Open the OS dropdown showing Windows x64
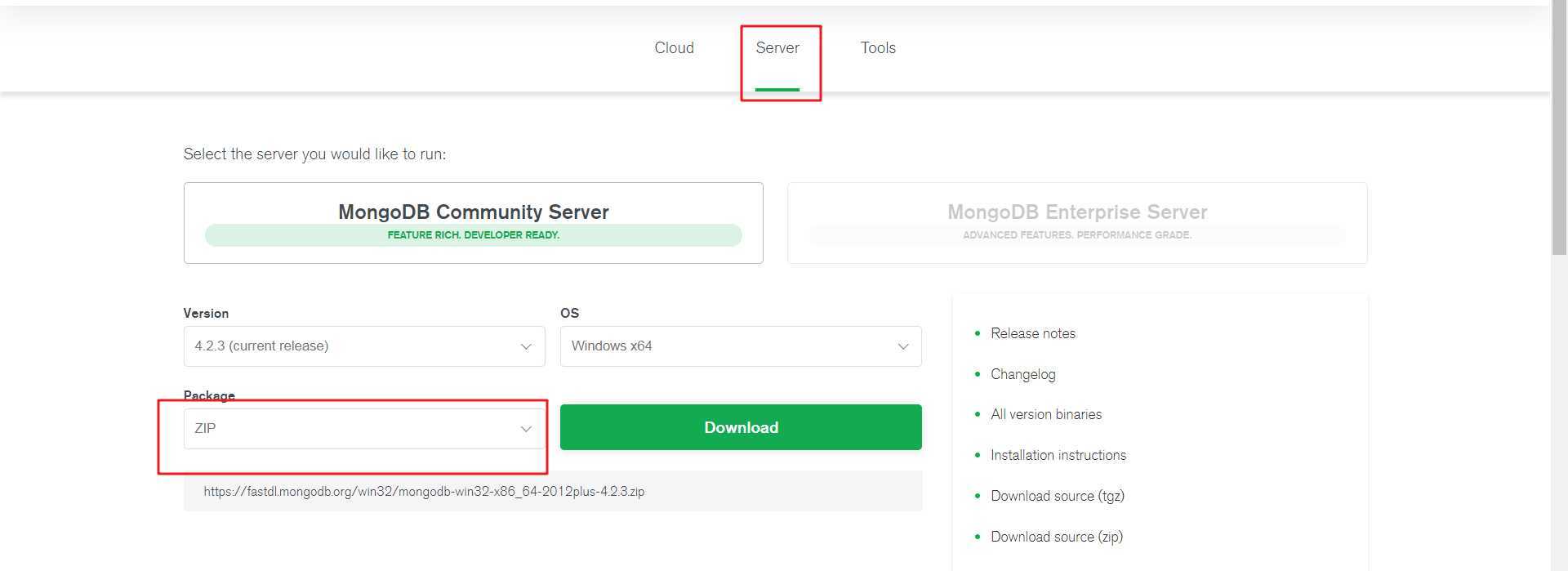Viewport: 1568px width, 571px height. (741, 346)
